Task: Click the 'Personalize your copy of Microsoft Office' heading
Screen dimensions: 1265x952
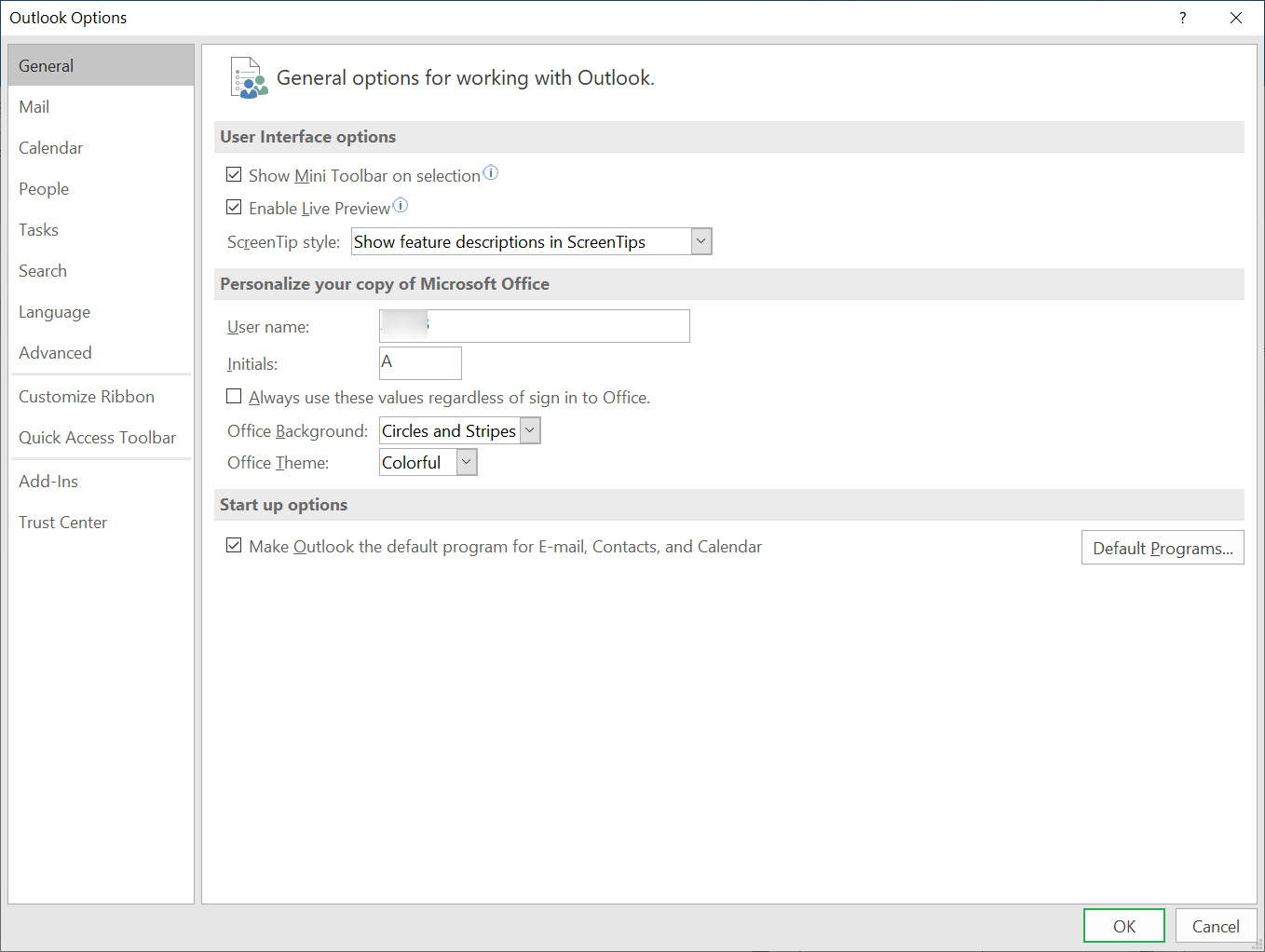Action: 385,284
